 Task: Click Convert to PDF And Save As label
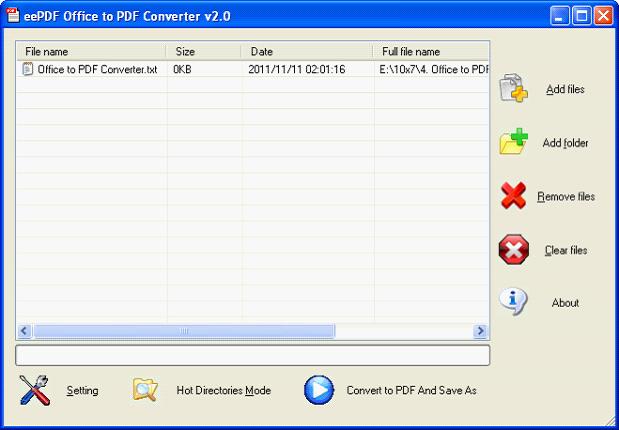(x=411, y=391)
